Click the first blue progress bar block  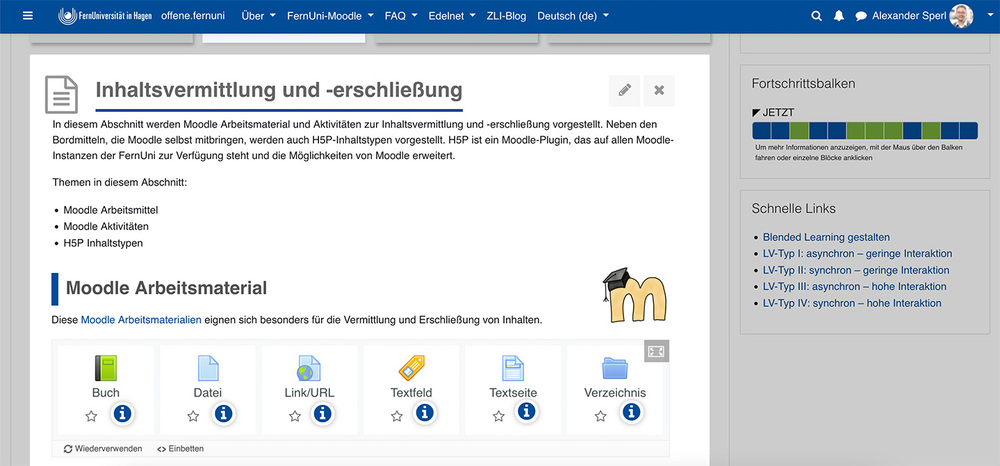pyautogui.click(x=761, y=131)
